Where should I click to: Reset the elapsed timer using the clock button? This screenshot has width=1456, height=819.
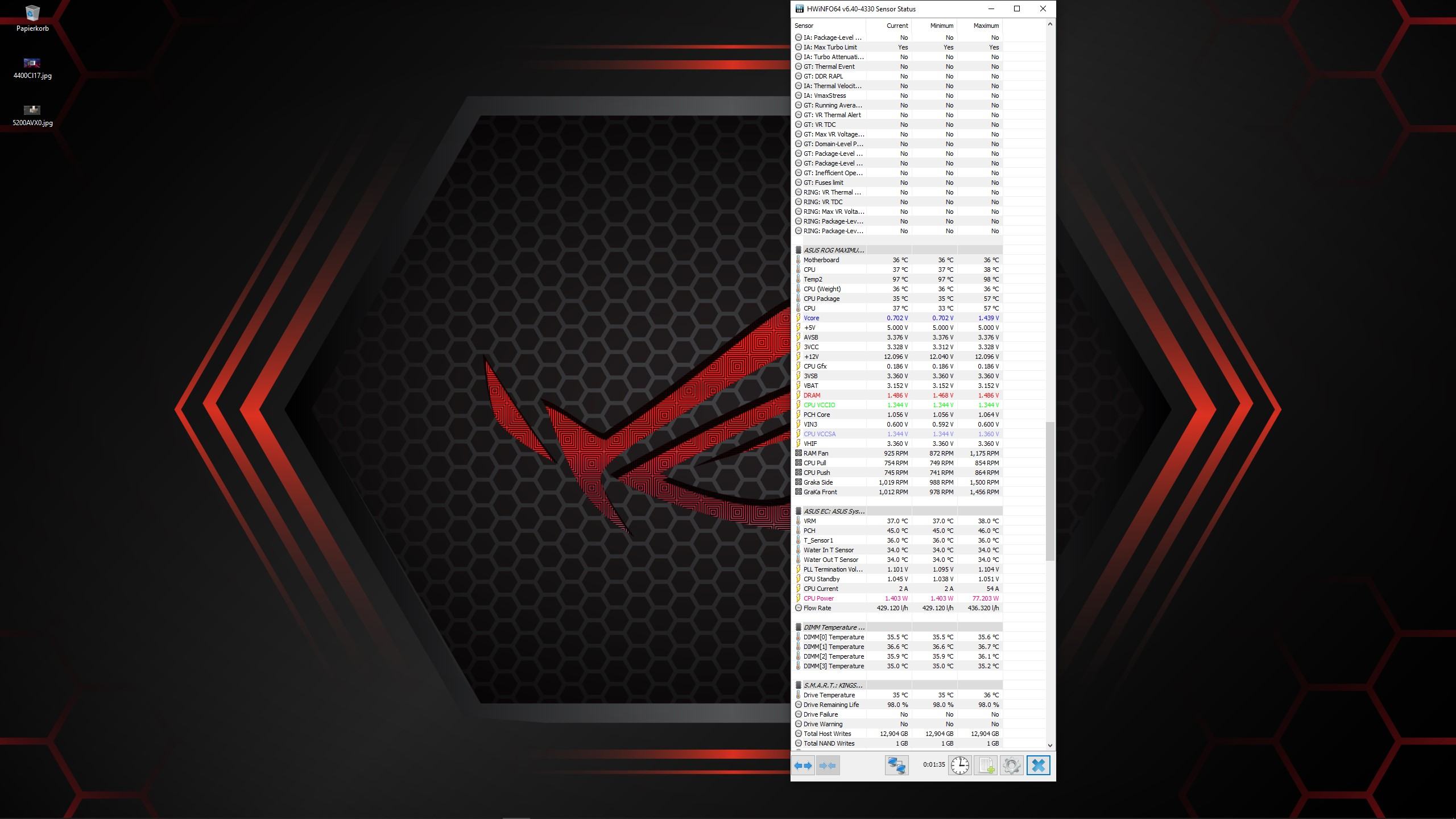pyautogui.click(x=960, y=766)
